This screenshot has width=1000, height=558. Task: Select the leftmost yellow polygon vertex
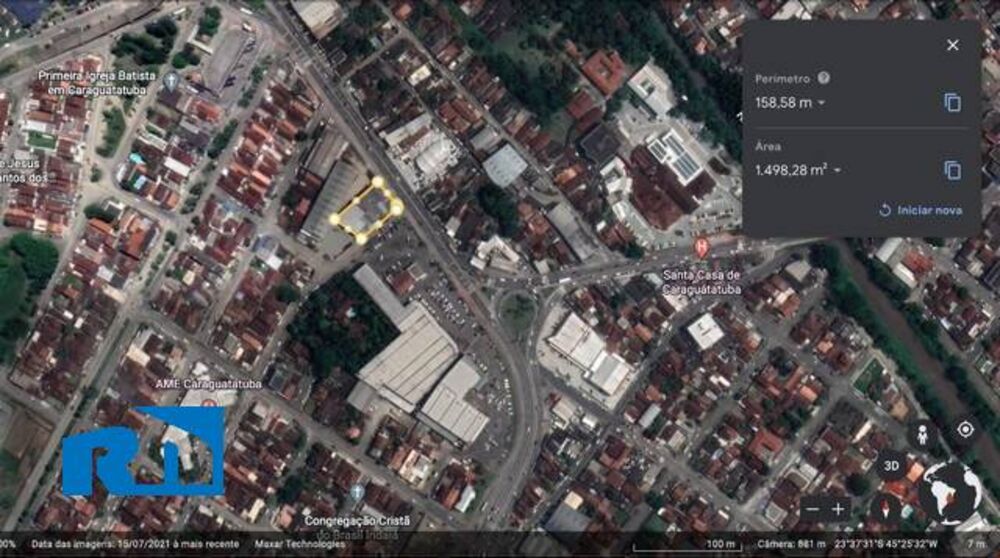335,219
